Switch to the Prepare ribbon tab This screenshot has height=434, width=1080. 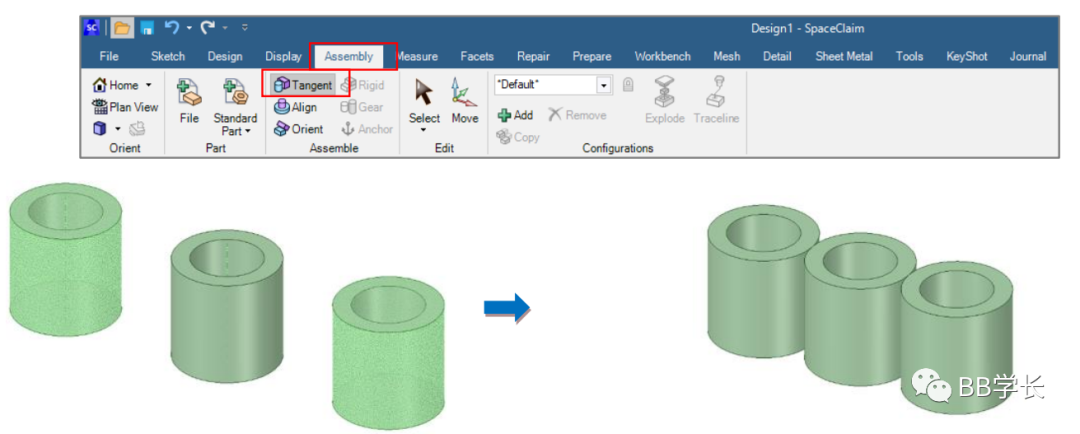pyautogui.click(x=592, y=56)
